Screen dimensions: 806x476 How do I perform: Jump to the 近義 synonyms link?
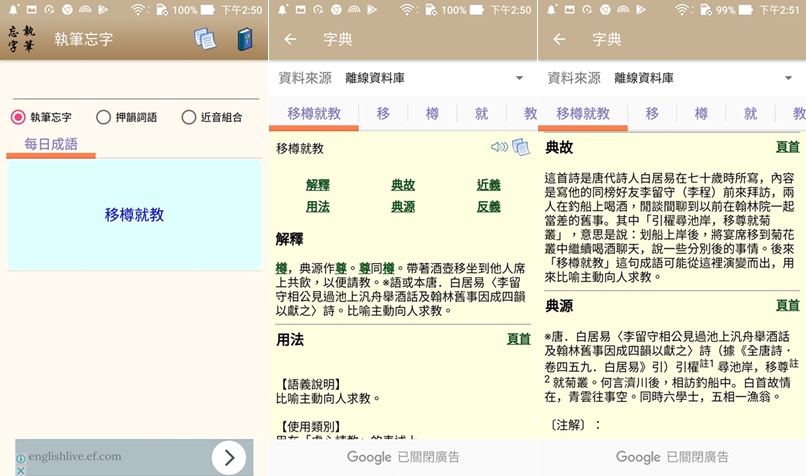pos(488,185)
